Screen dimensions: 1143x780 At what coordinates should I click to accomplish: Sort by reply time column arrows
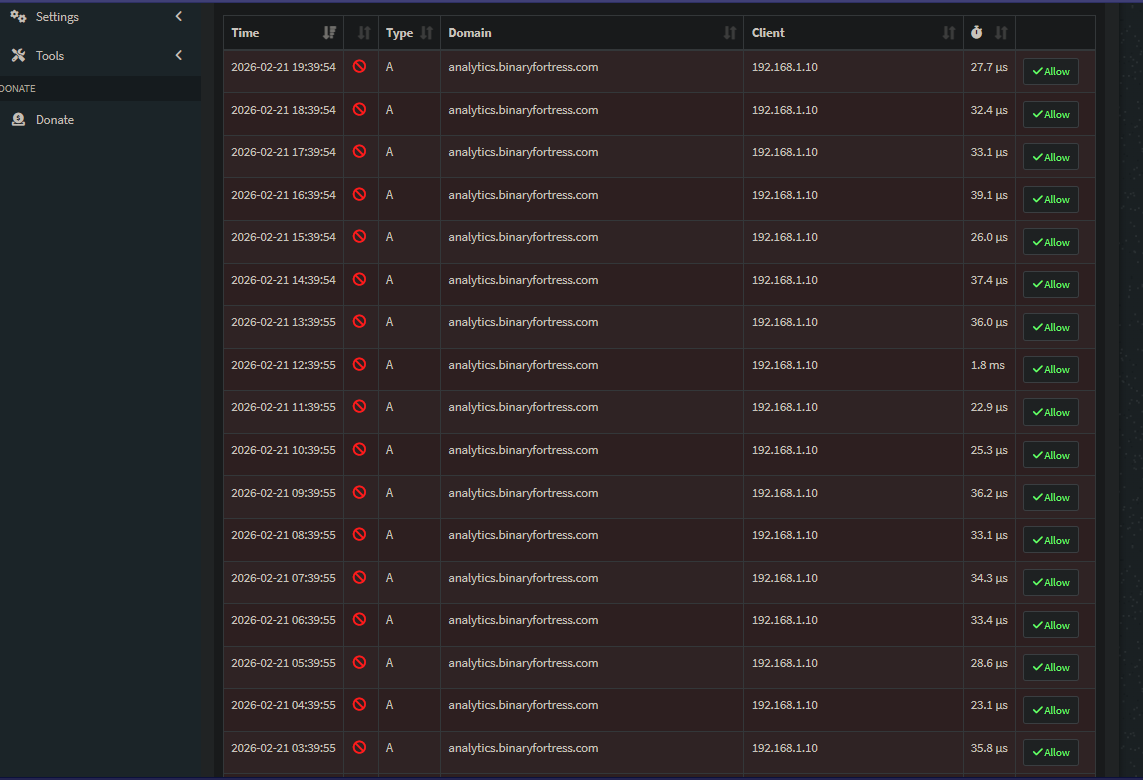click(x=1001, y=33)
